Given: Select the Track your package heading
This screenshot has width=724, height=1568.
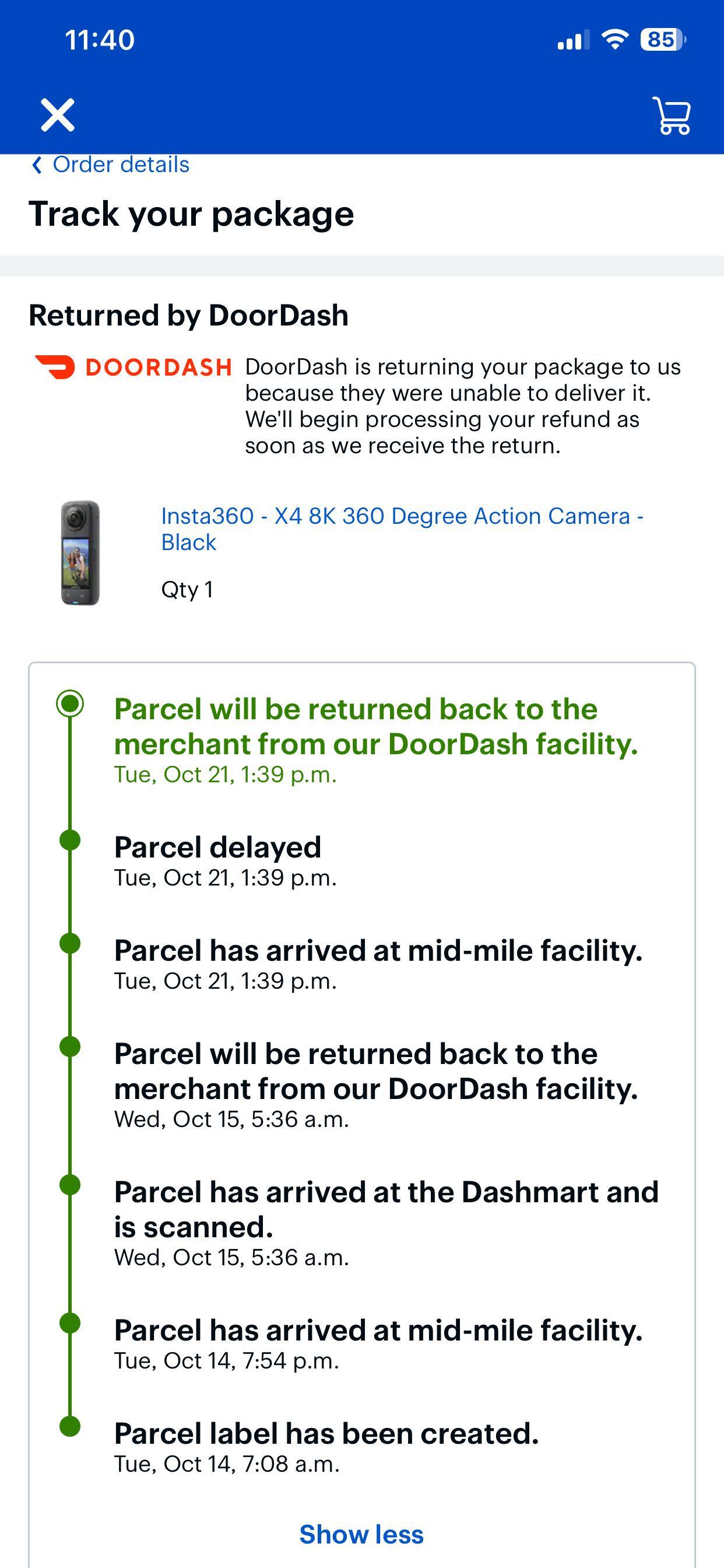Looking at the screenshot, I should pyautogui.click(x=192, y=213).
